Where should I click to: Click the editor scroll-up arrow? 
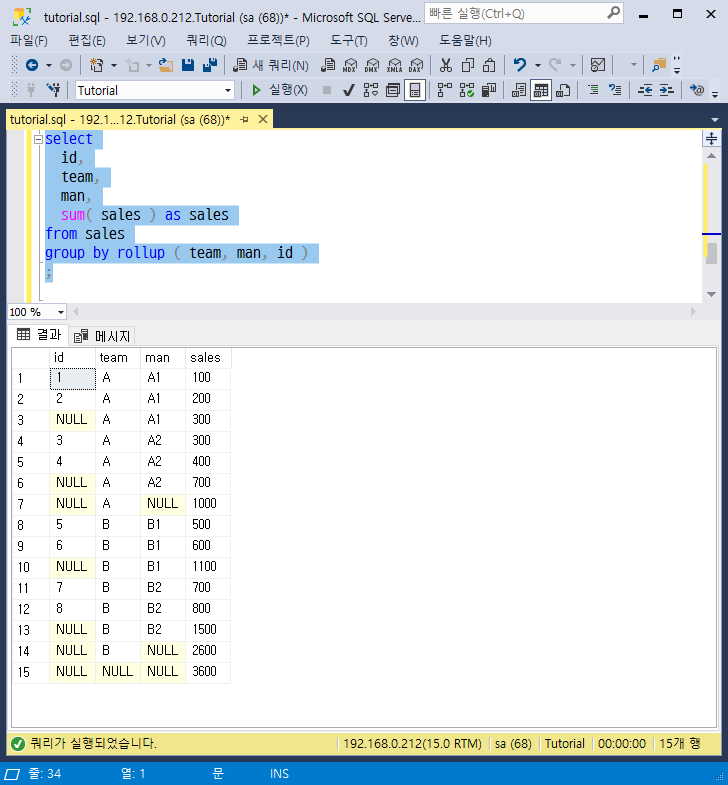point(711,156)
